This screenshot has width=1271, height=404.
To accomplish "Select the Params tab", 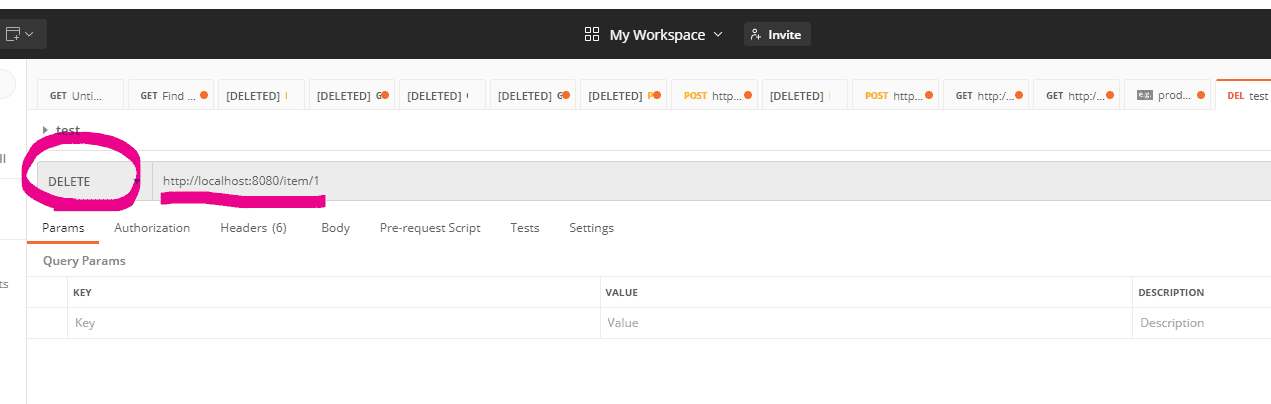I will tap(62, 228).
